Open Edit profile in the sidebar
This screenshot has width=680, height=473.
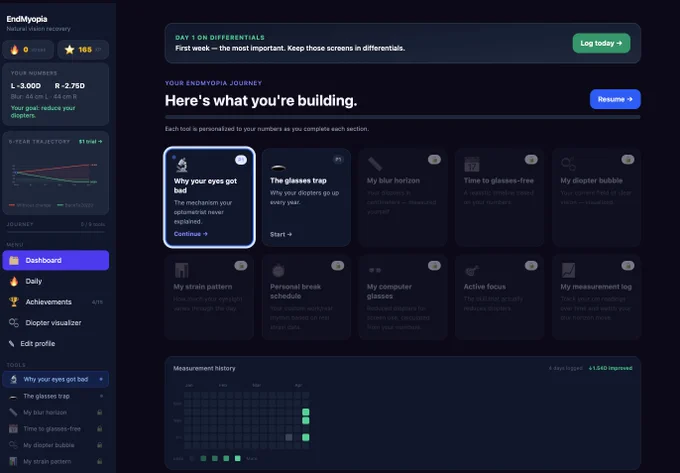tap(56, 343)
